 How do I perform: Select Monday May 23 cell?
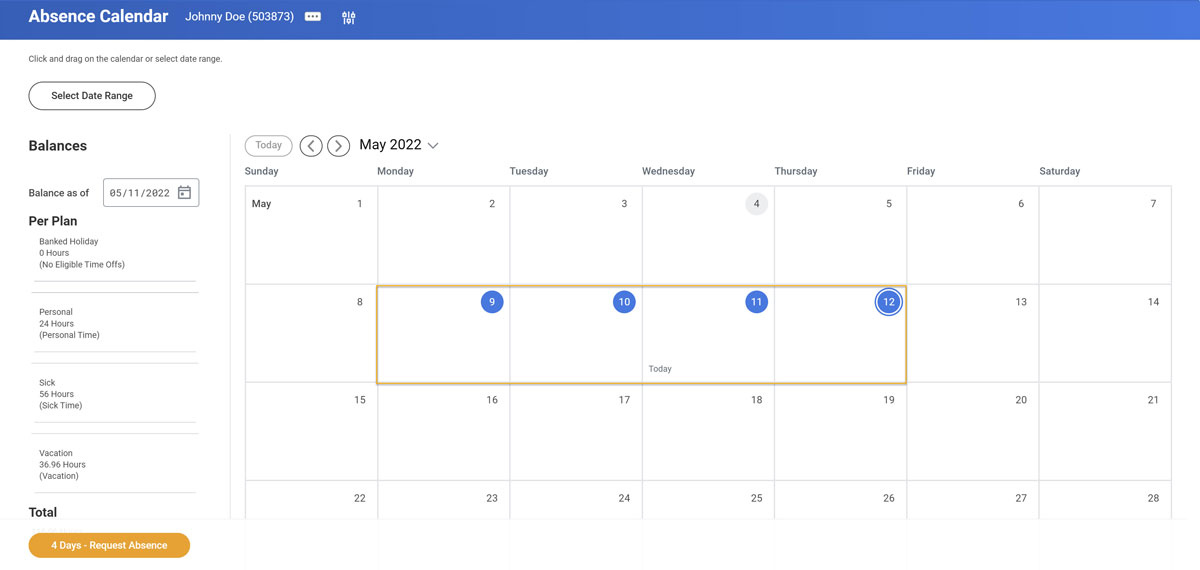pos(443,500)
